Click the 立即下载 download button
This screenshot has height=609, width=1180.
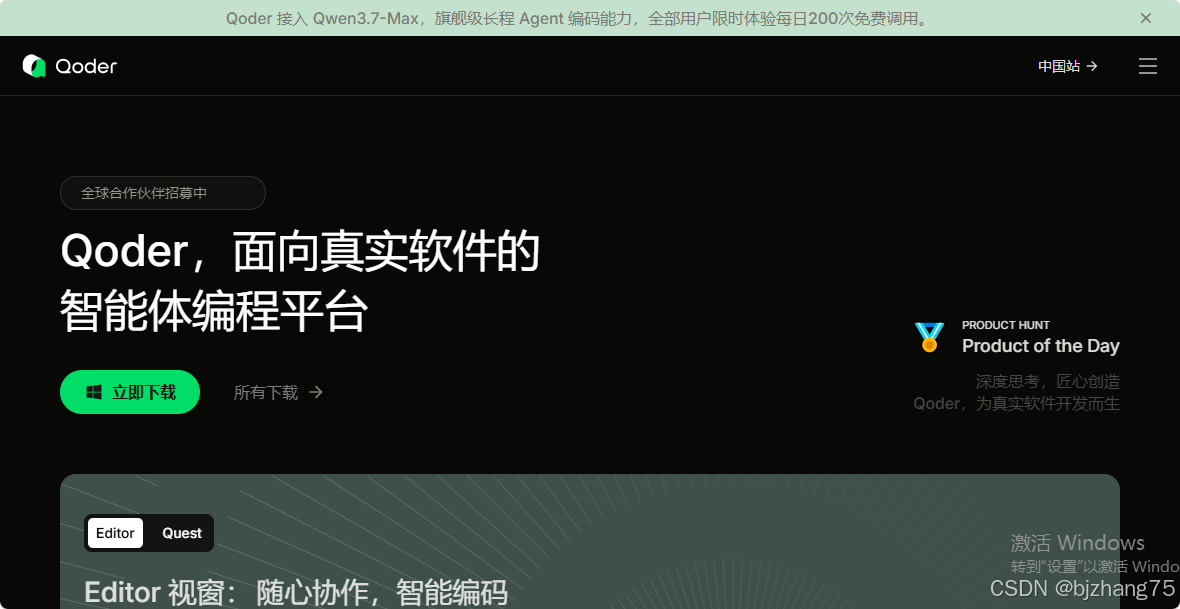coord(130,392)
